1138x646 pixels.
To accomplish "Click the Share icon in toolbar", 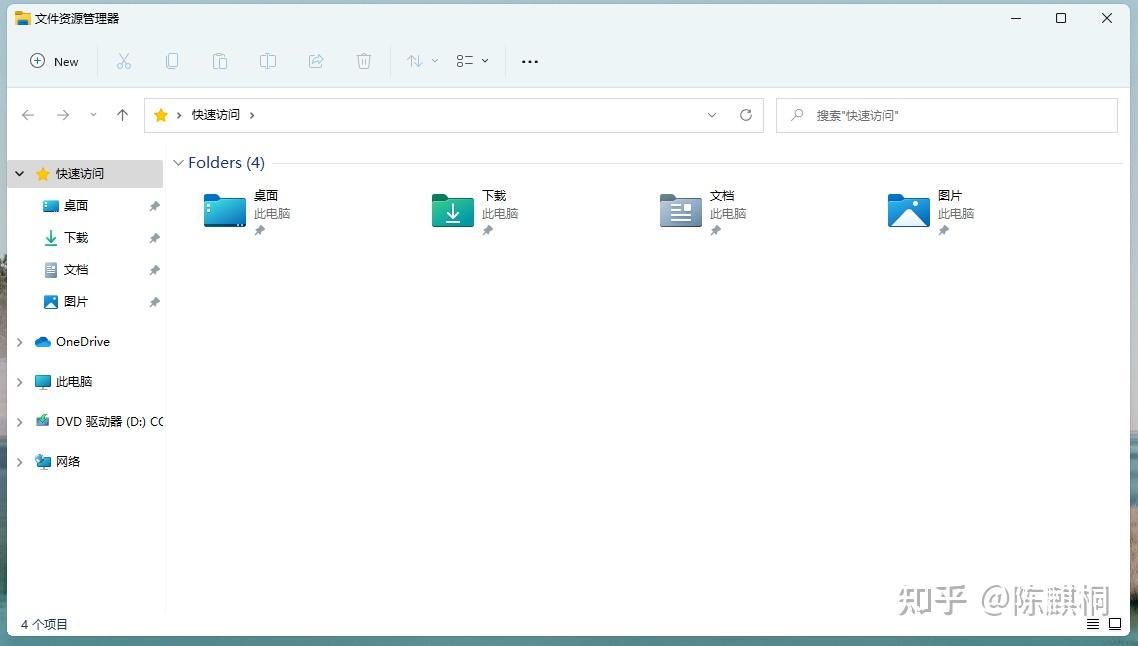I will coord(316,62).
